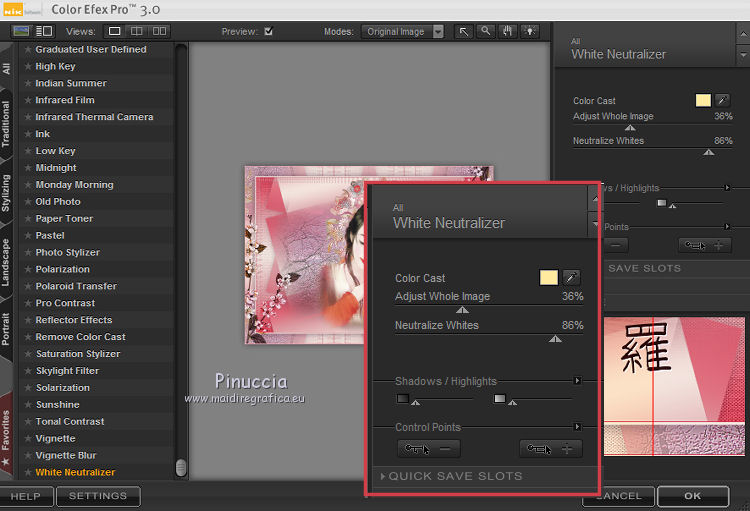Click Adjust Whole Image slider handle in inset

tap(462, 310)
